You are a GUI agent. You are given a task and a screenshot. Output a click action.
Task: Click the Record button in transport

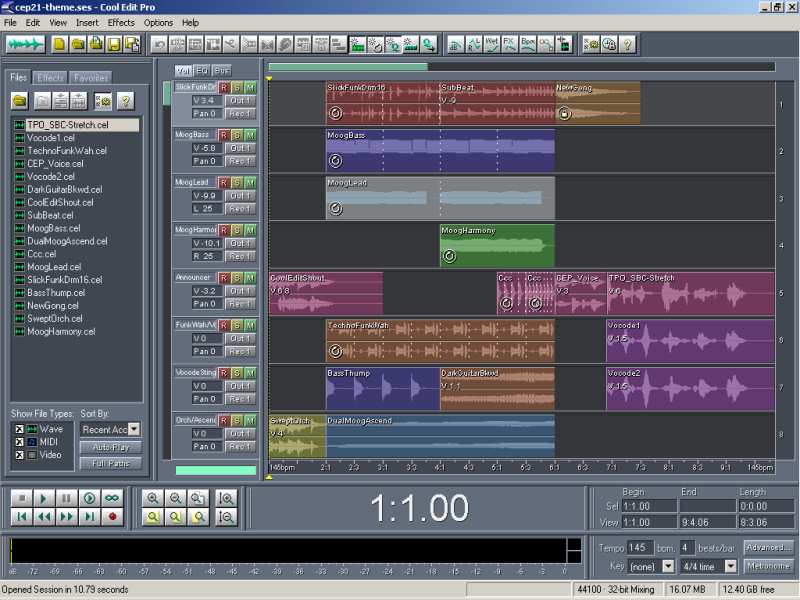tap(112, 516)
